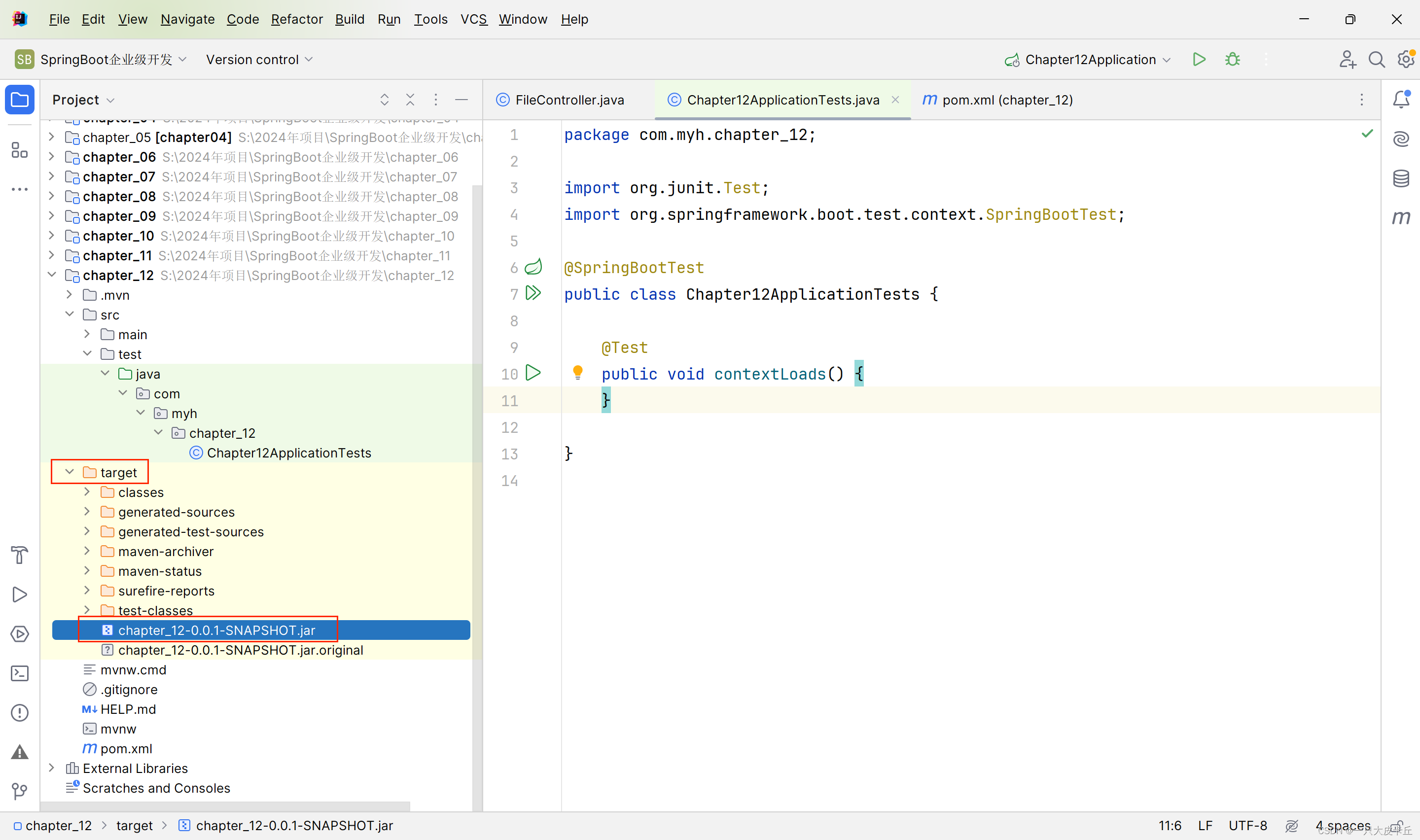This screenshot has width=1420, height=840.
Task: Click the project tree horizontal scrollbar
Action: [x=226, y=806]
